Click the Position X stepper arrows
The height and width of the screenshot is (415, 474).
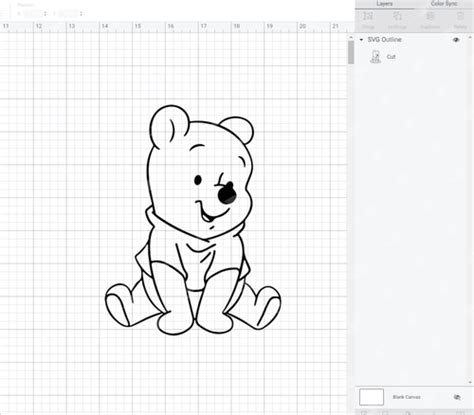tap(45, 14)
